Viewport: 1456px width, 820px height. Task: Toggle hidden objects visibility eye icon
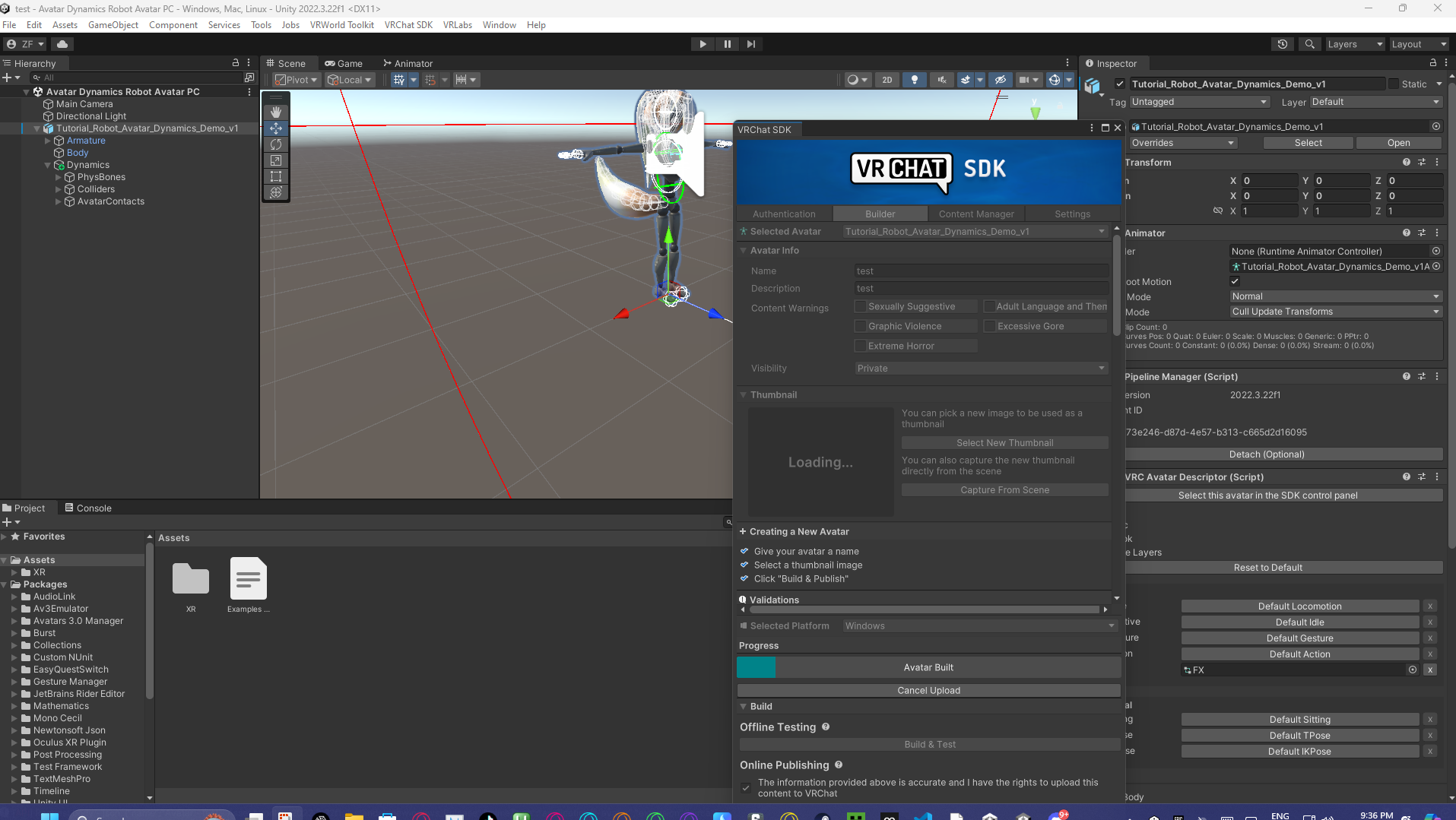(x=1001, y=80)
